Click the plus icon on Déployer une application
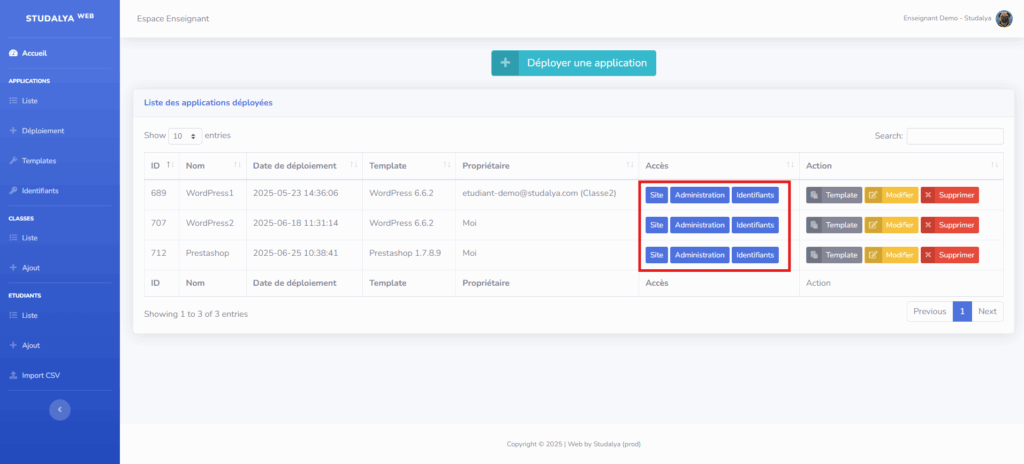The image size is (1024, 464). tap(506, 63)
